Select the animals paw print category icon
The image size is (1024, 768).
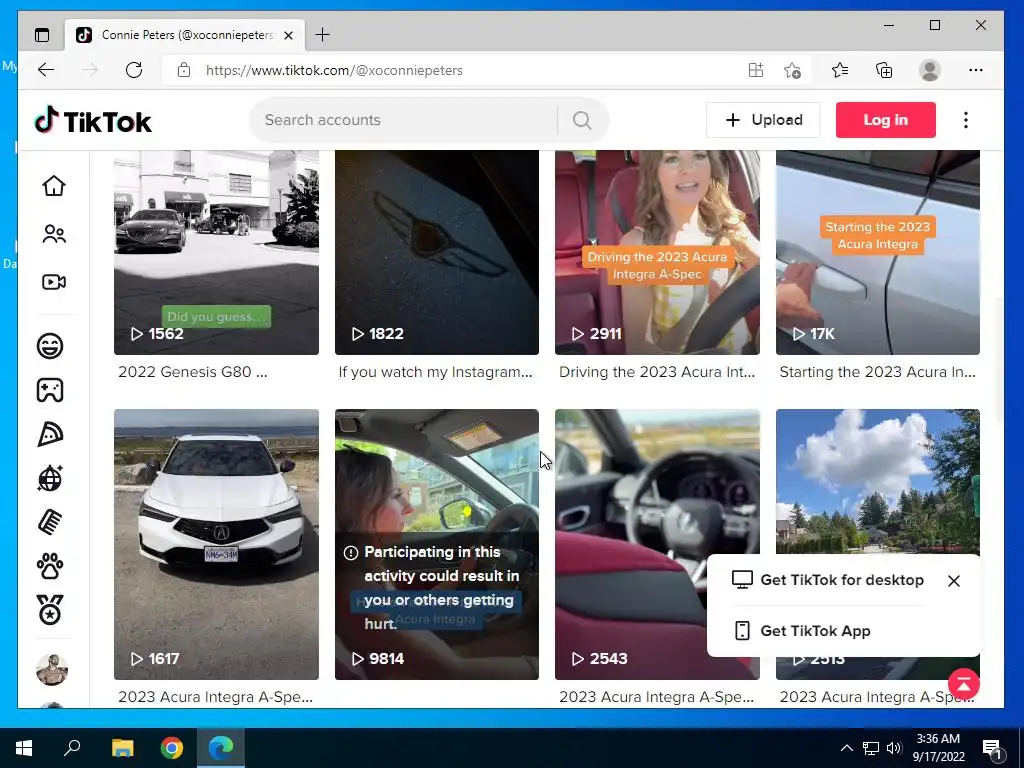click(50, 566)
